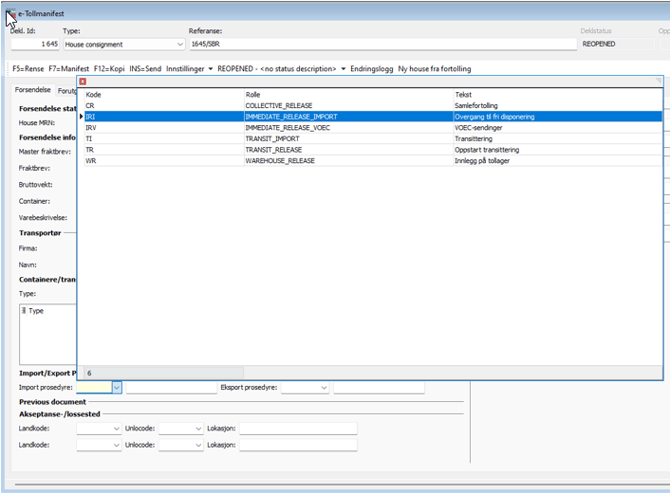Expand the Innstillinger dropdown arrow
Image resolution: width=670 pixels, height=493 pixels.
coord(211,69)
